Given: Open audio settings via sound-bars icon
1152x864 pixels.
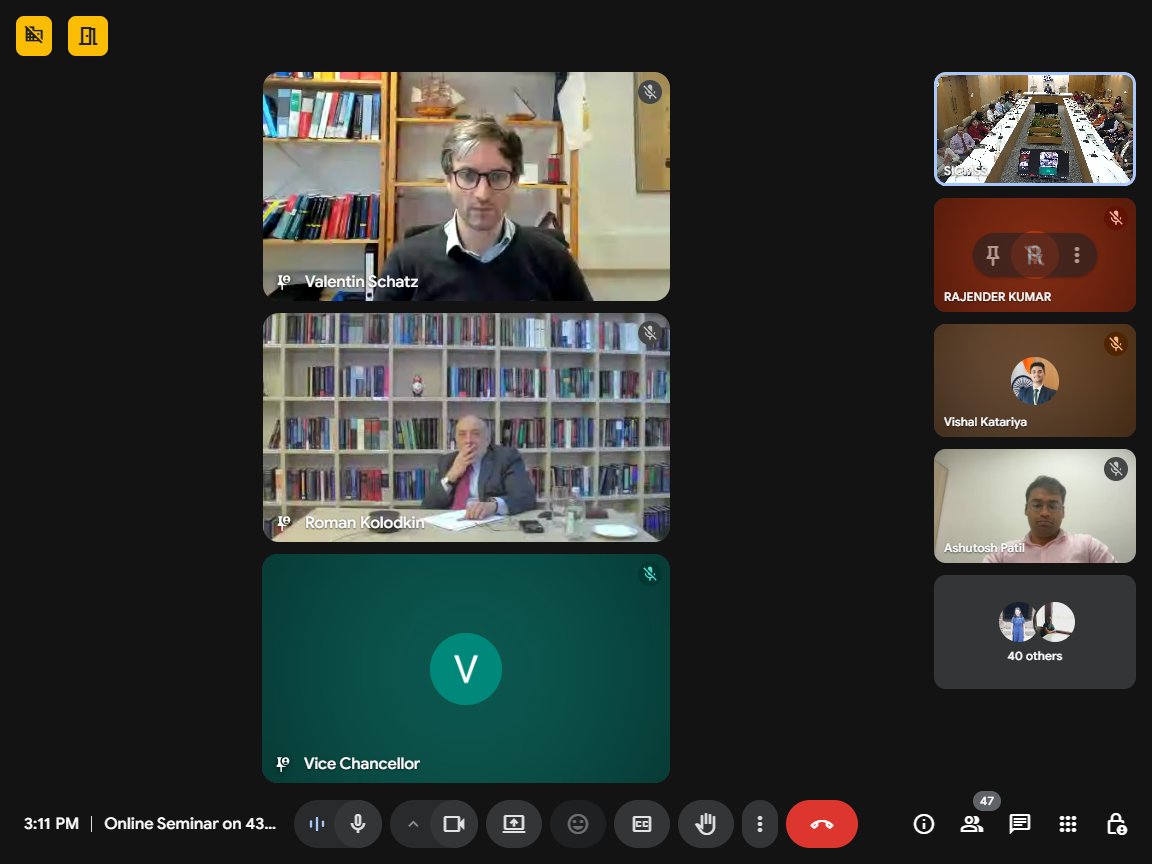Looking at the screenshot, I should (x=317, y=824).
